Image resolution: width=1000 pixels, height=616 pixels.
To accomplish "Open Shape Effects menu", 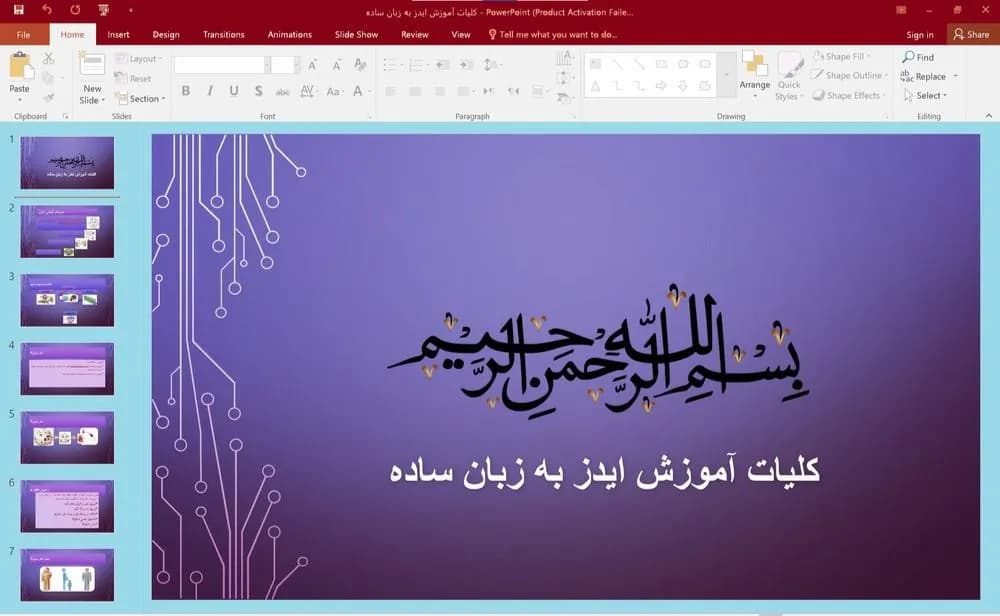I will coord(848,95).
